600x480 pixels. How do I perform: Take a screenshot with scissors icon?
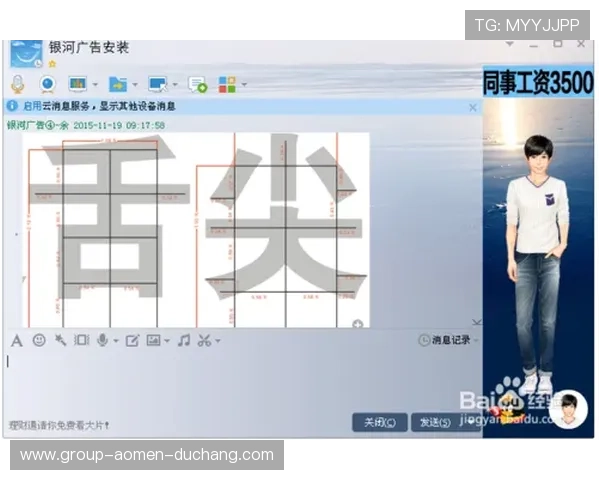click(204, 340)
